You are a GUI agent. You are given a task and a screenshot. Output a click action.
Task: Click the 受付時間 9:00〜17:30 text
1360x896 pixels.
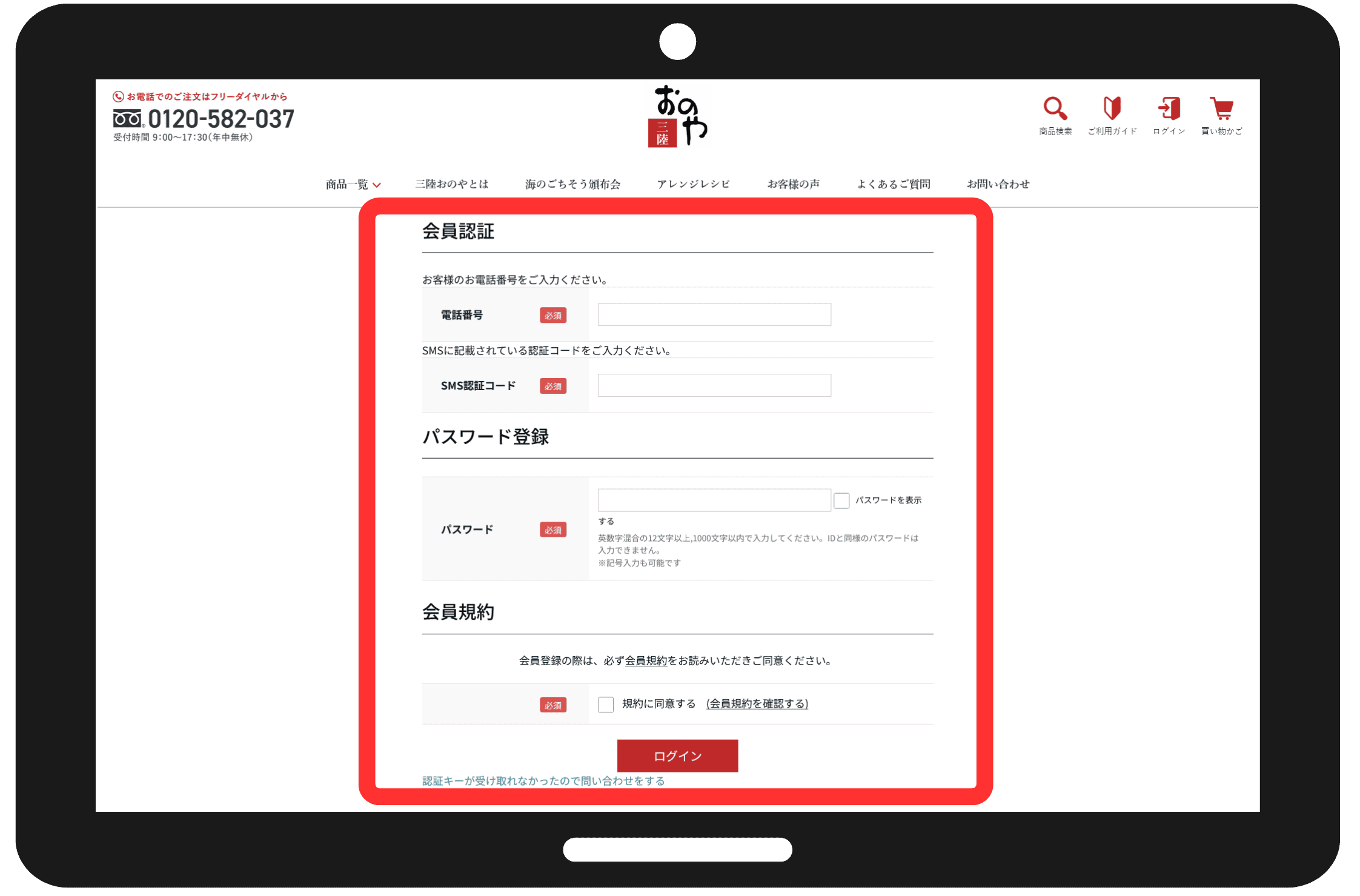pos(183,138)
